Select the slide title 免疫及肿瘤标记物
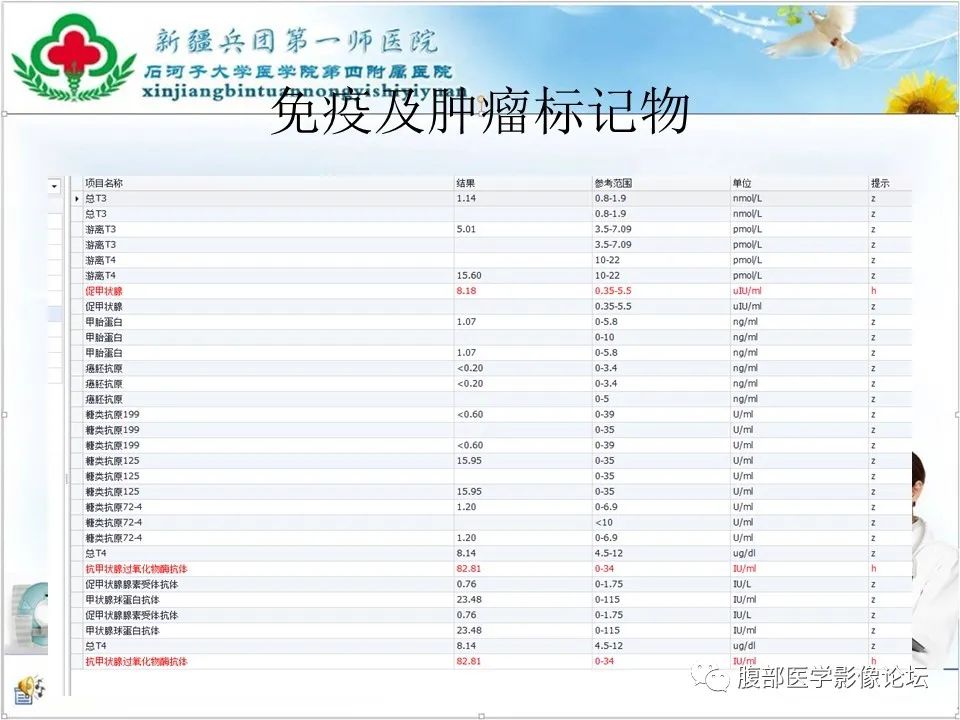Screen dimensions: 960x720 tap(481, 112)
